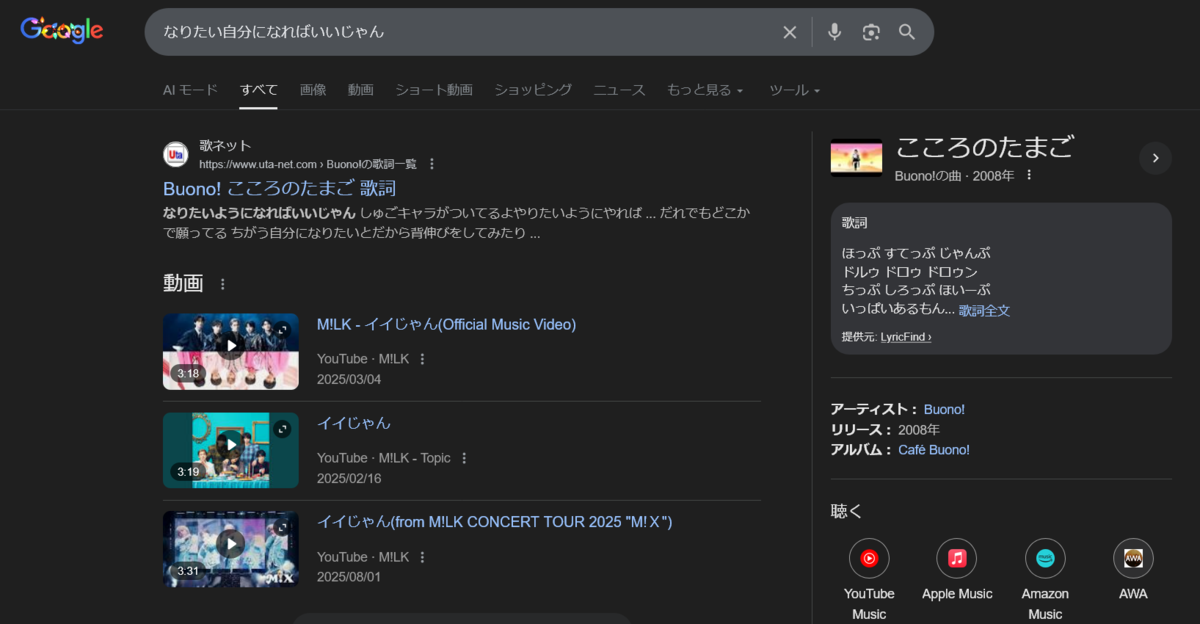
Task: Switch to ショート動画 tab
Action: pyautogui.click(x=434, y=90)
